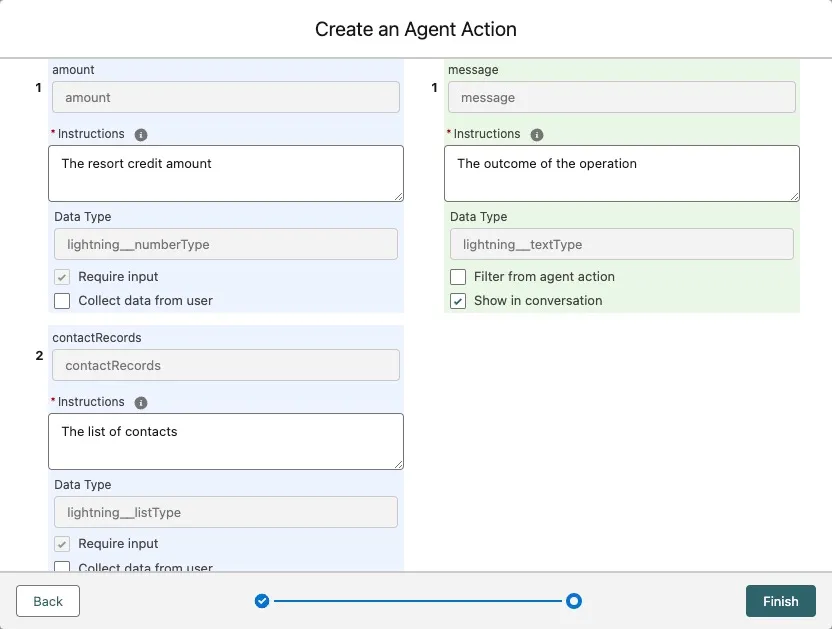
Task: Enable Filter from agent action checkbox
Action: pyautogui.click(x=458, y=277)
